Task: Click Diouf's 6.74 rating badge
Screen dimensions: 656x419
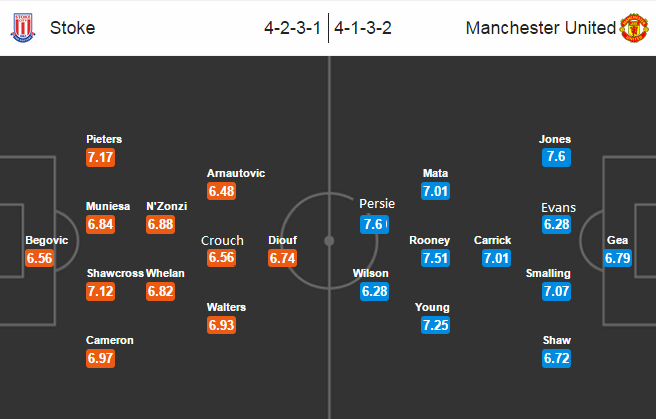Action: [x=285, y=258]
